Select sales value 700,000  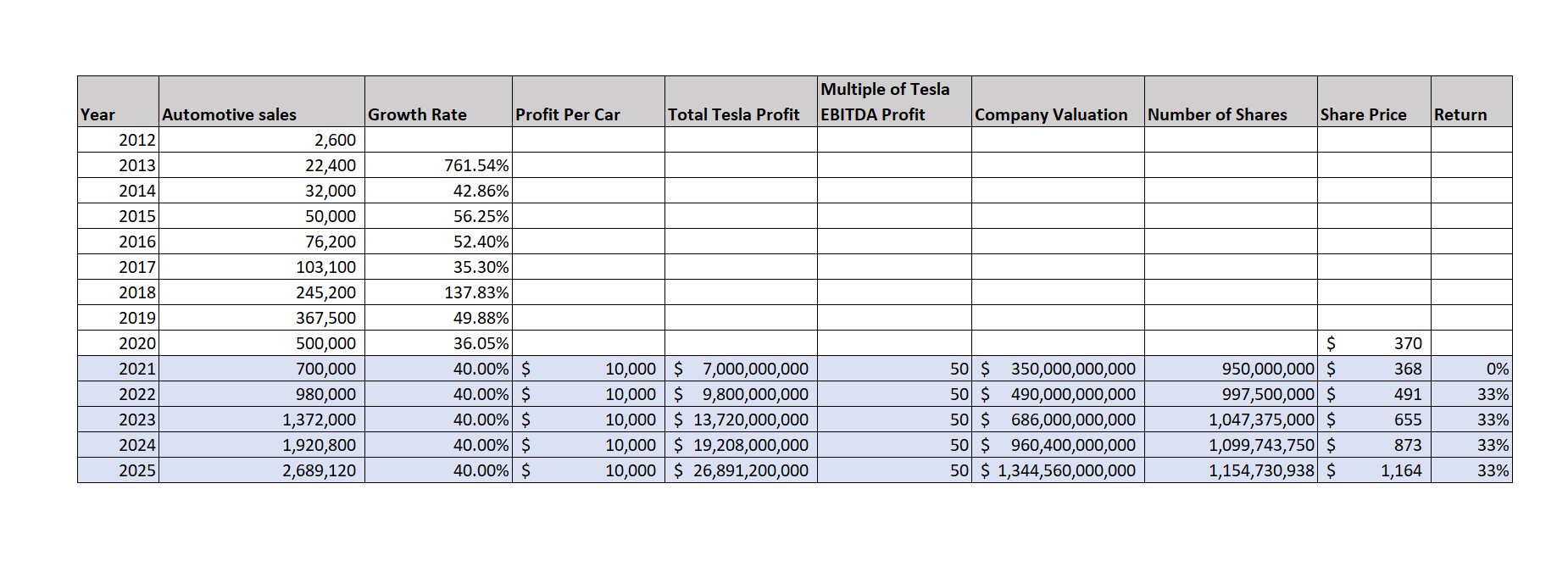tap(262, 369)
